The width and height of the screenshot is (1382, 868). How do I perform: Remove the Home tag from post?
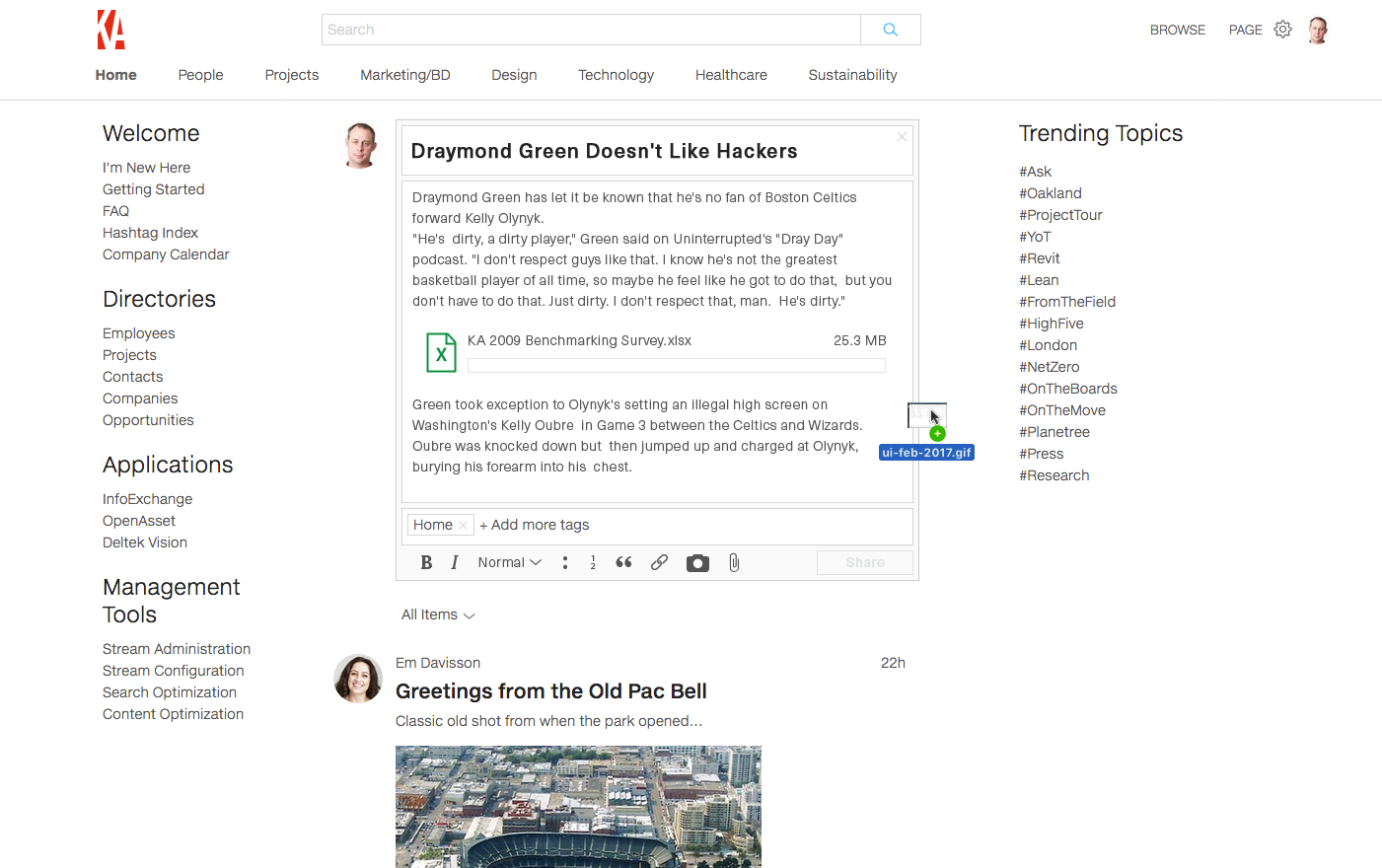click(463, 526)
